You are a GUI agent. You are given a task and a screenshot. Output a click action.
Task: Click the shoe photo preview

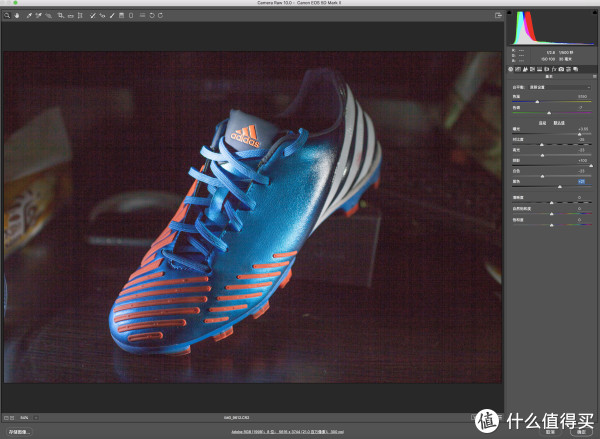[253, 217]
